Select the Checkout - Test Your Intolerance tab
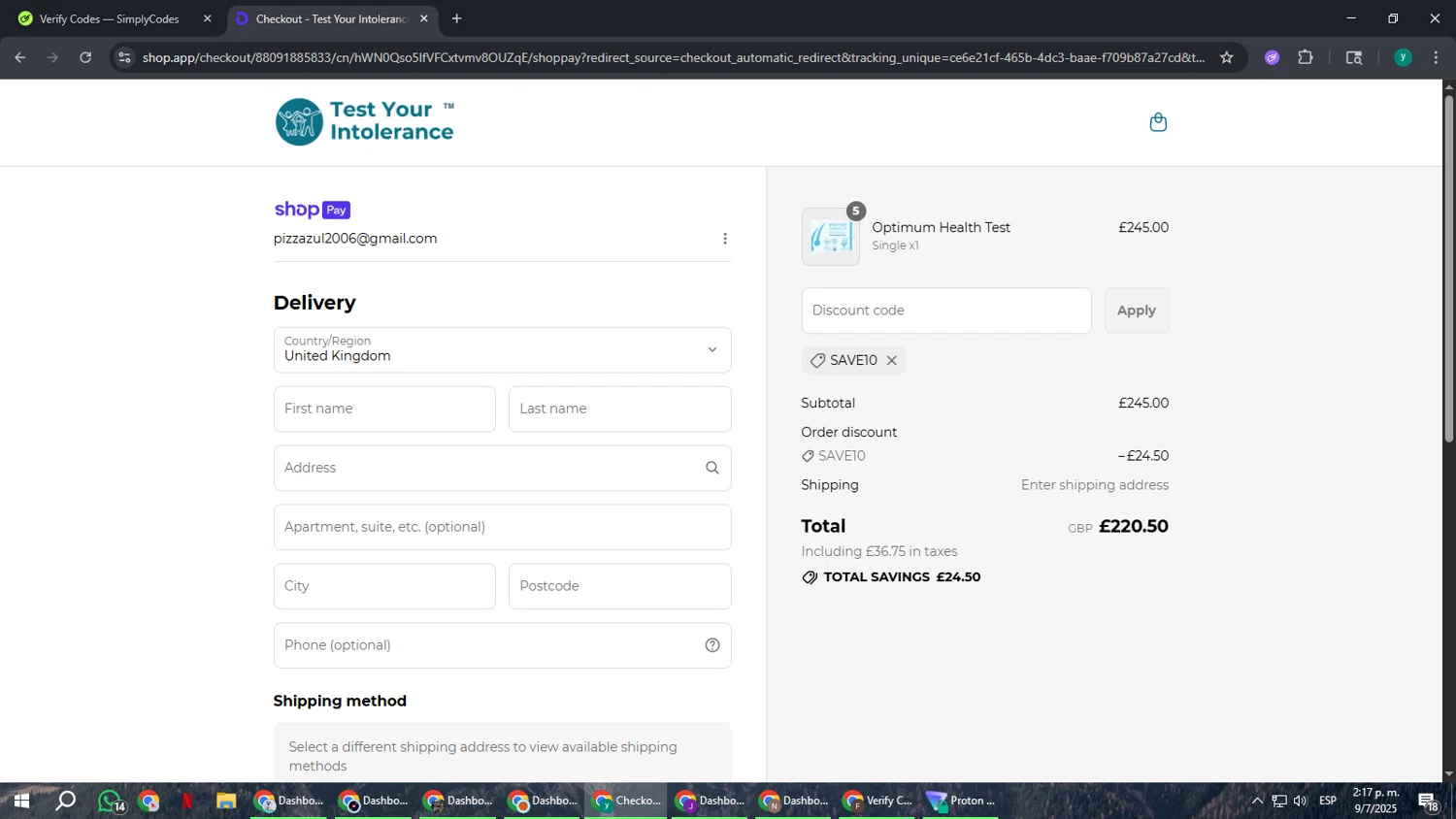The width and height of the screenshot is (1456, 819). [332, 18]
